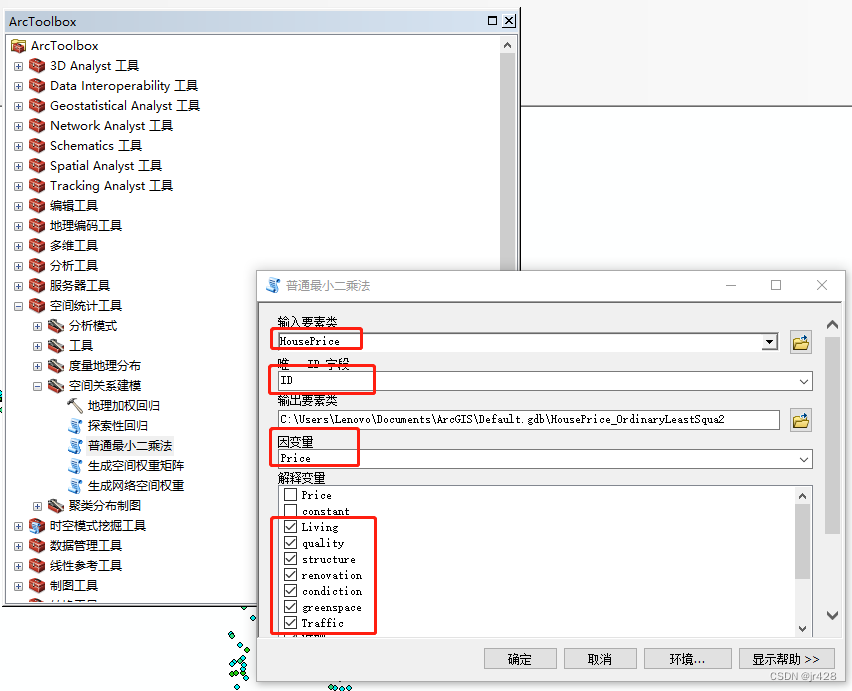Select 生成空间权重矩阵 tree entry
Screen dimensions: 852x691
[136, 466]
